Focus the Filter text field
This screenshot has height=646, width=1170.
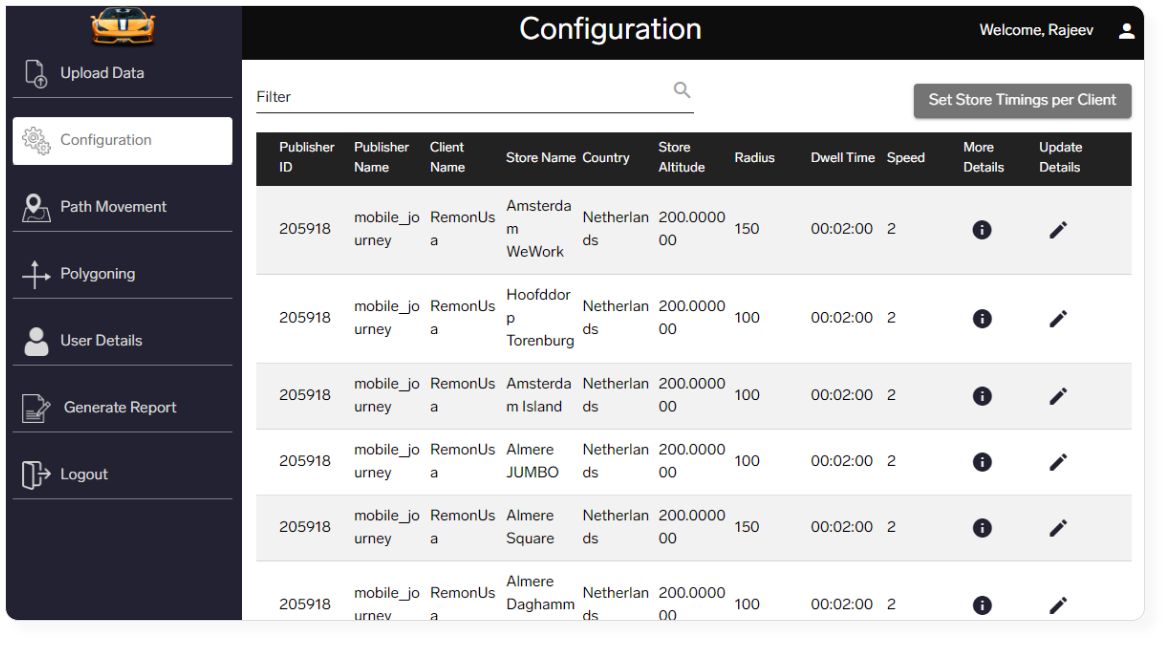coord(463,97)
